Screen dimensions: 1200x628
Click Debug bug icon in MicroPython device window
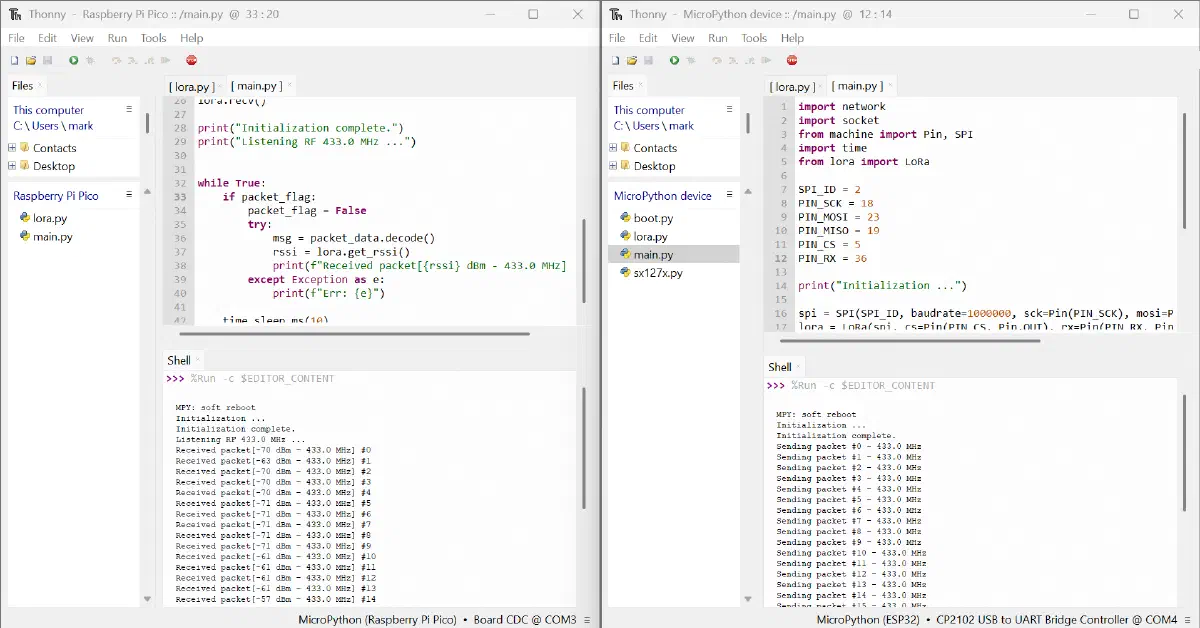point(691,61)
